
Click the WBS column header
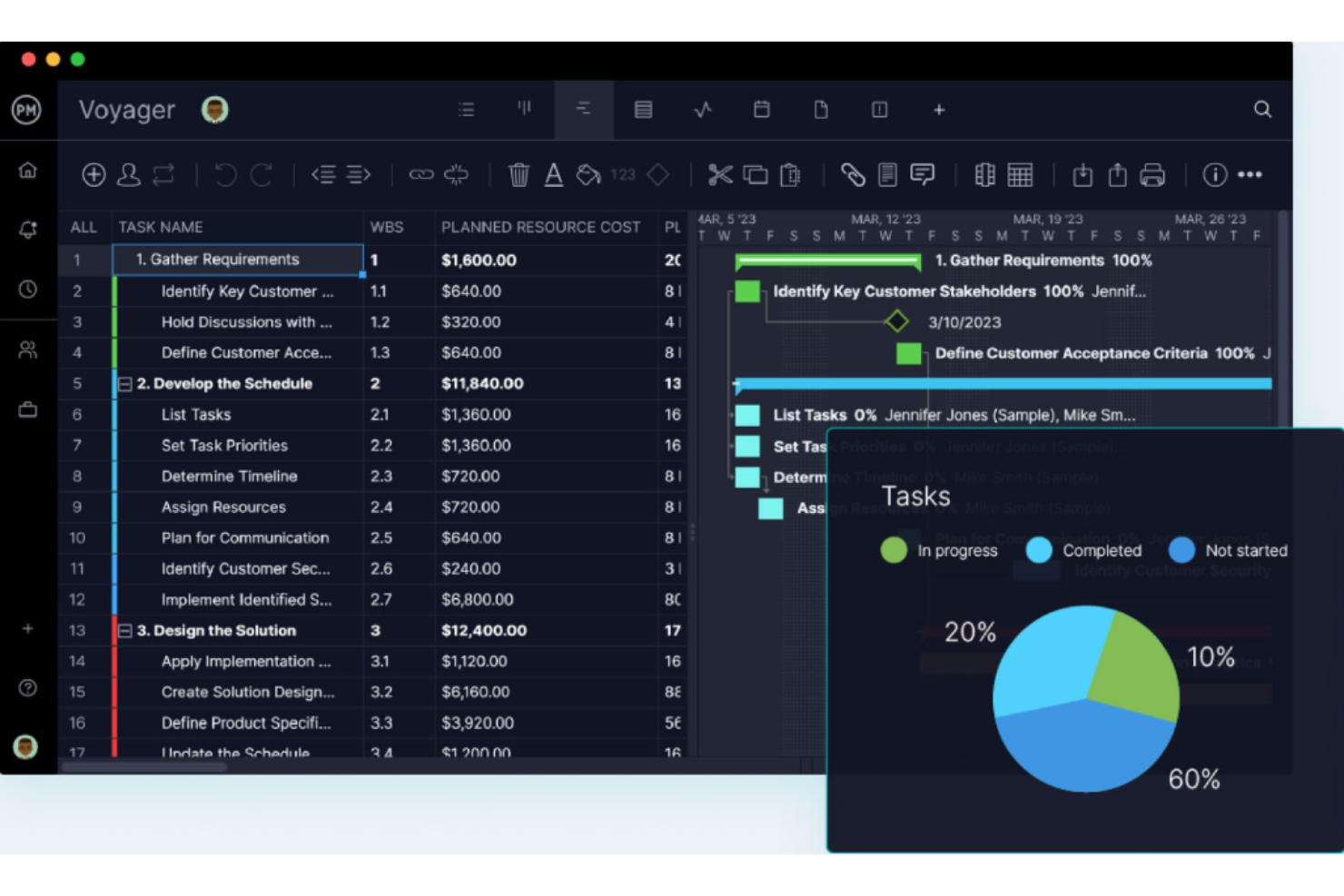(387, 227)
